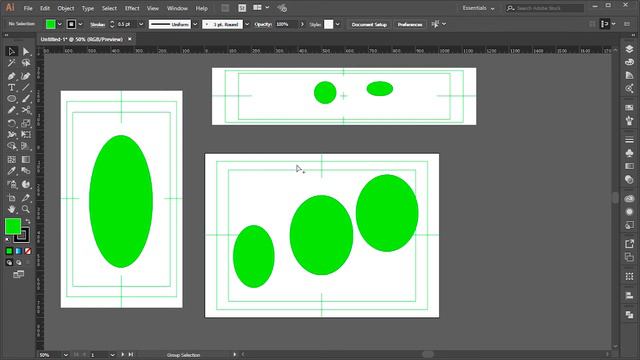Open the Symbols panel (club icon)
This screenshot has width=640, height=360.
[629, 153]
